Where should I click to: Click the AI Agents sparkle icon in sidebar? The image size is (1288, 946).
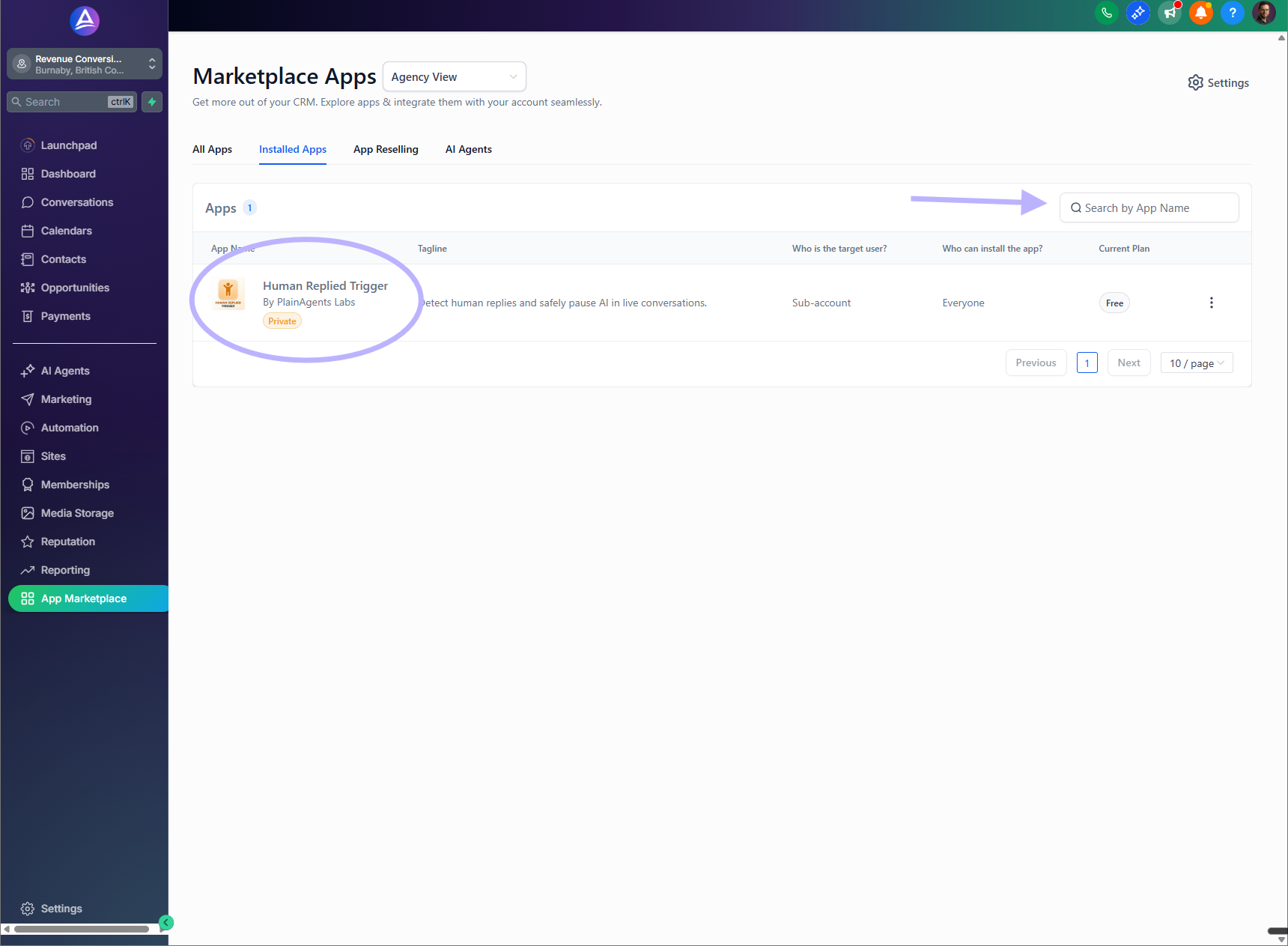(x=28, y=370)
